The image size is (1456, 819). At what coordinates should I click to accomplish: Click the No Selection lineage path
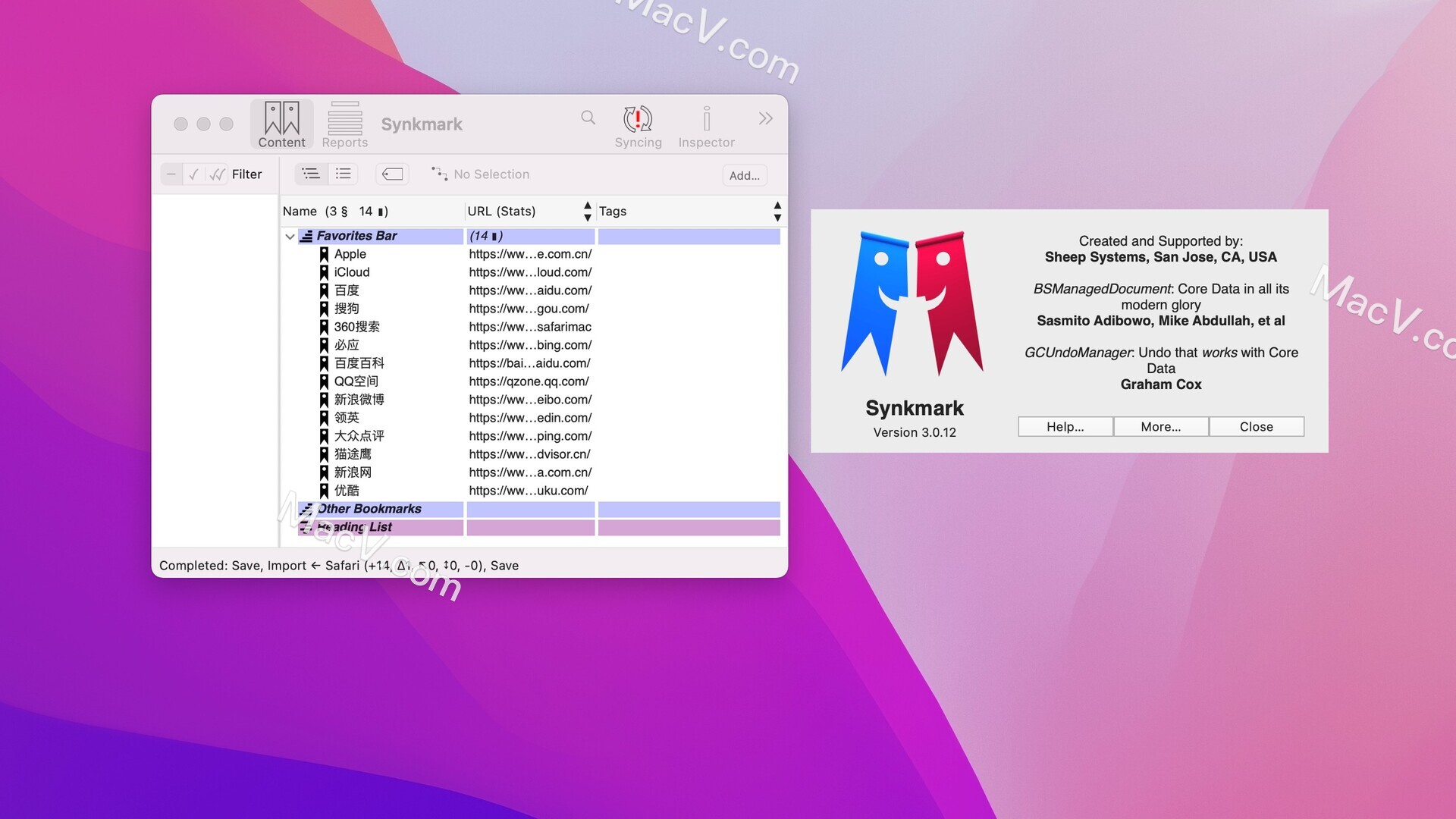coord(481,174)
